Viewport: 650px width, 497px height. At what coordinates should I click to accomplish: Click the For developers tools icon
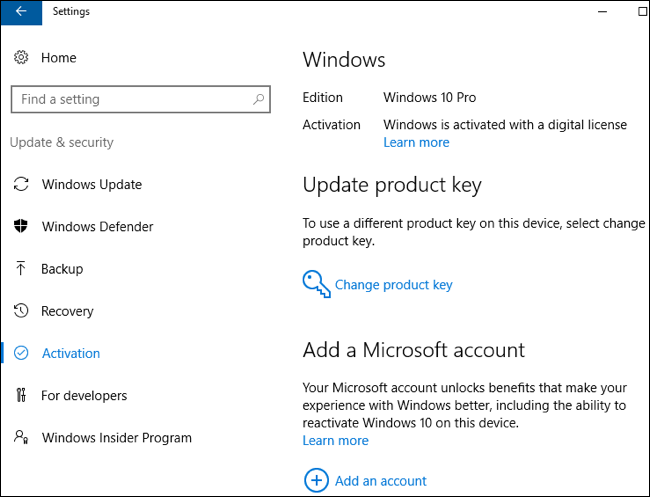[x=21, y=395]
